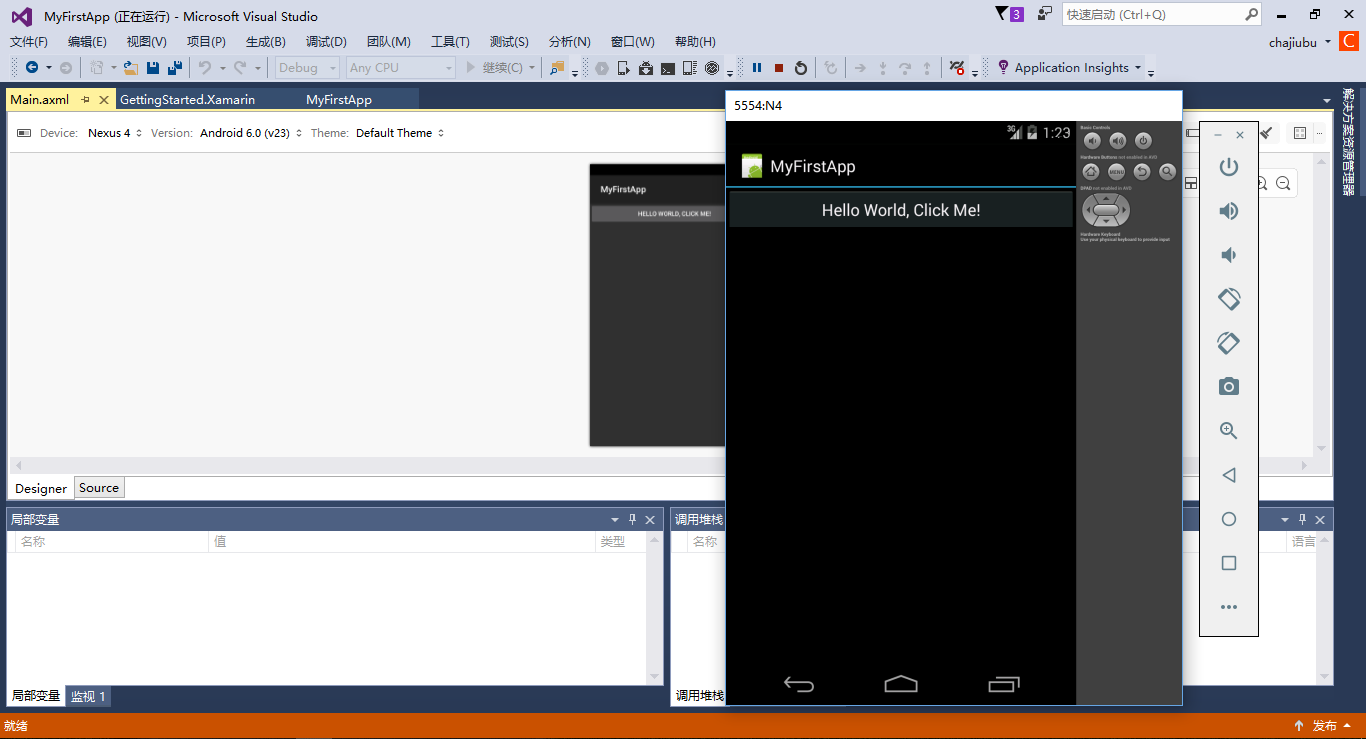Tap the Hello World, Click Me! button
1366x739 pixels.
click(x=900, y=210)
